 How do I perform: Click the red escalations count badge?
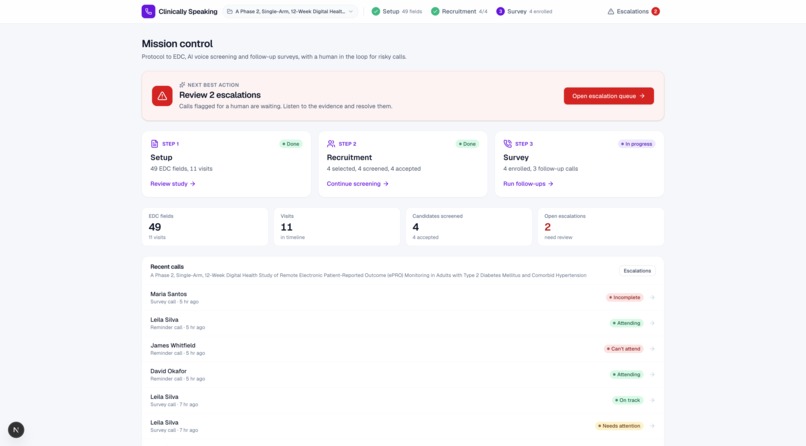click(x=655, y=11)
